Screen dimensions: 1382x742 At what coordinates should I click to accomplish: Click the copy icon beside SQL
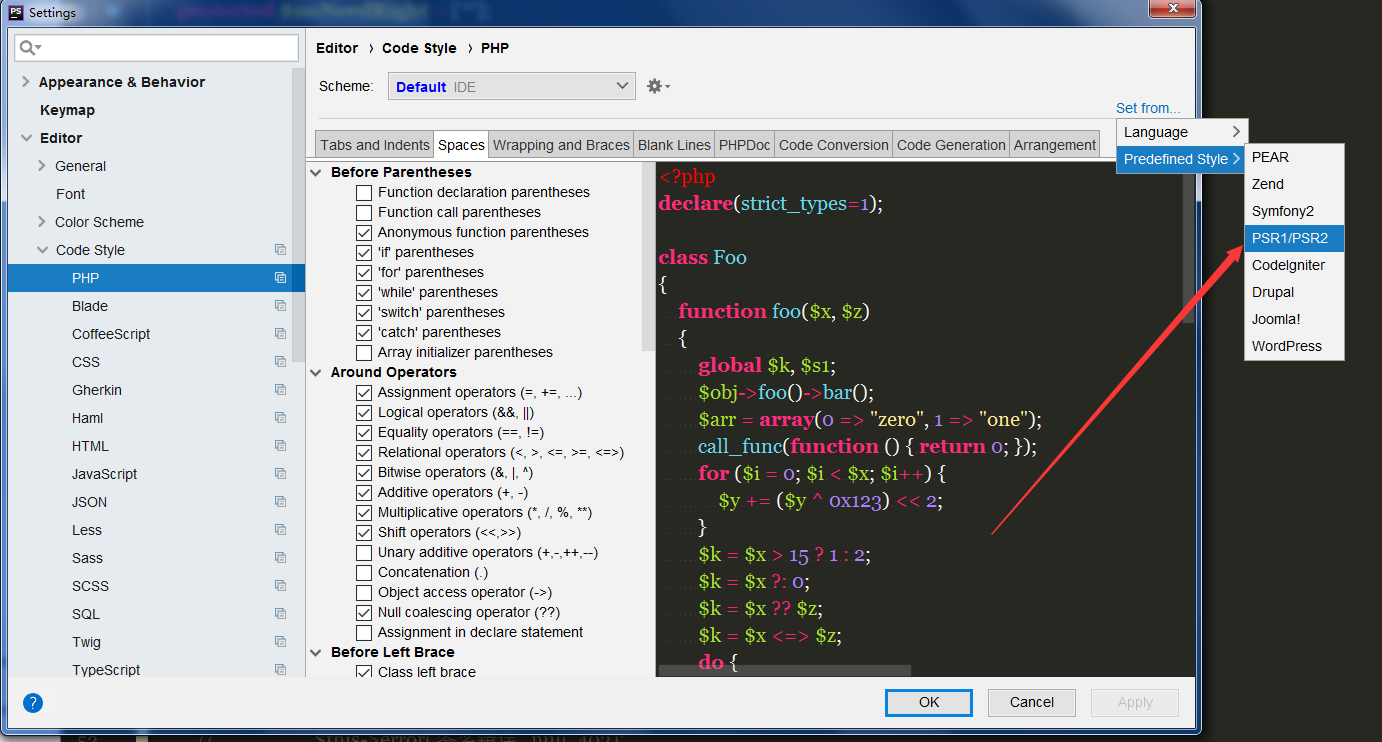[281, 614]
